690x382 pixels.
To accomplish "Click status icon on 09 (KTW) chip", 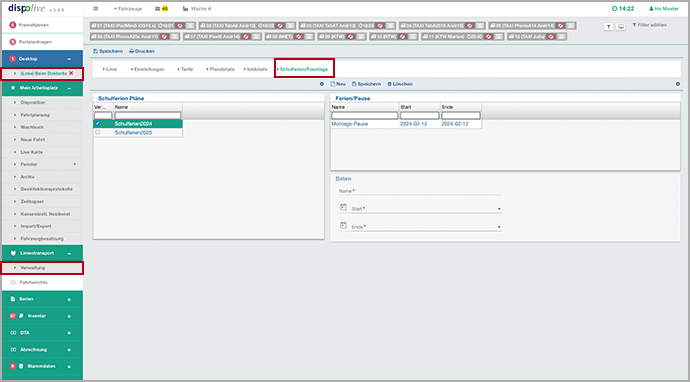I will click(x=350, y=37).
